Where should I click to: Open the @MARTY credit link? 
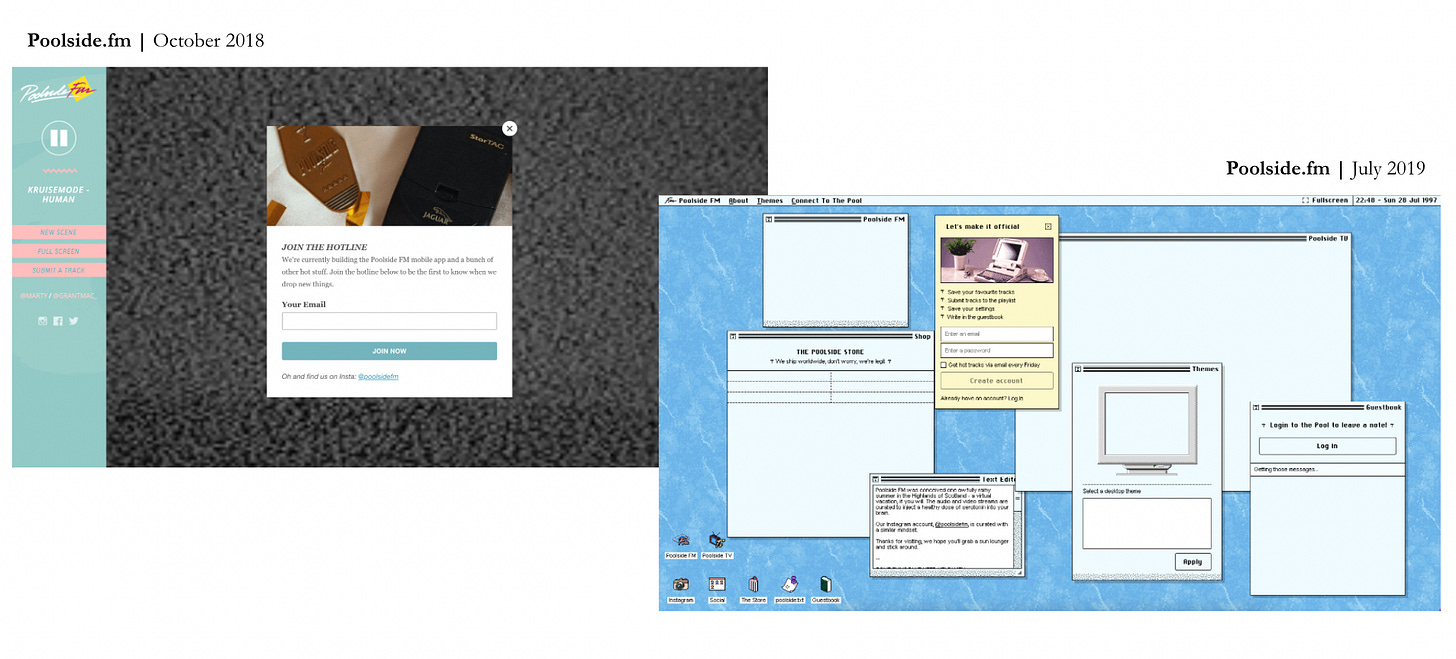[33, 296]
